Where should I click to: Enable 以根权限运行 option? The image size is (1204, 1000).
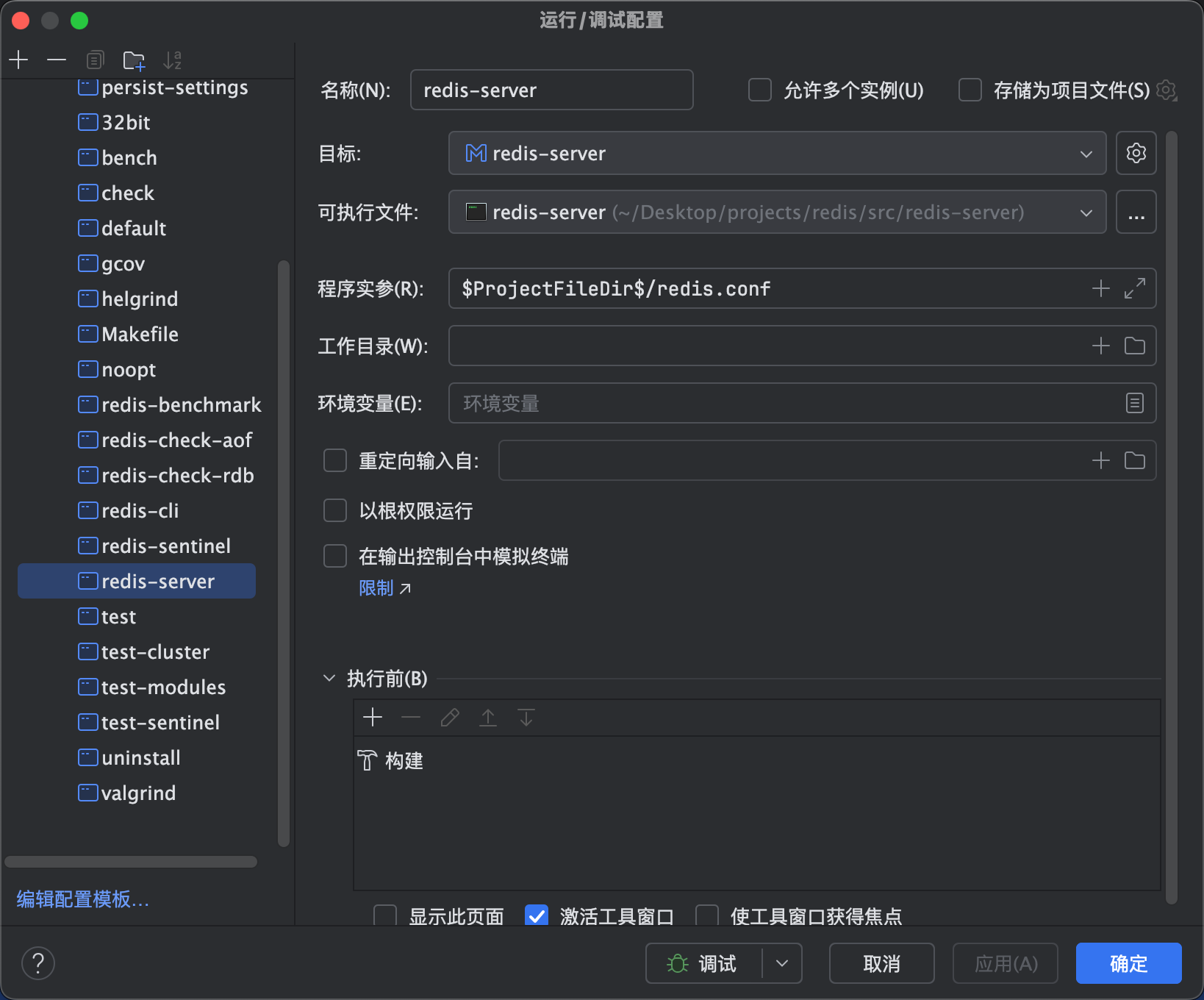(x=335, y=510)
